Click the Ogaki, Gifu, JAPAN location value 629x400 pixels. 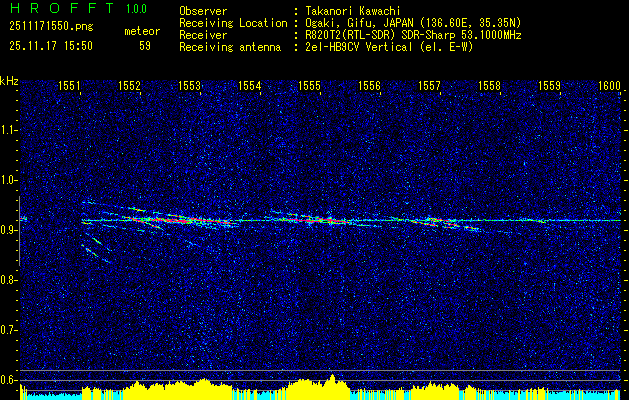(413, 23)
